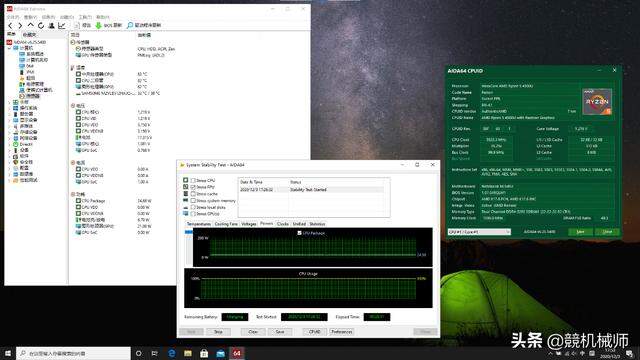Expand the DirectX tree node

pos(9,144)
